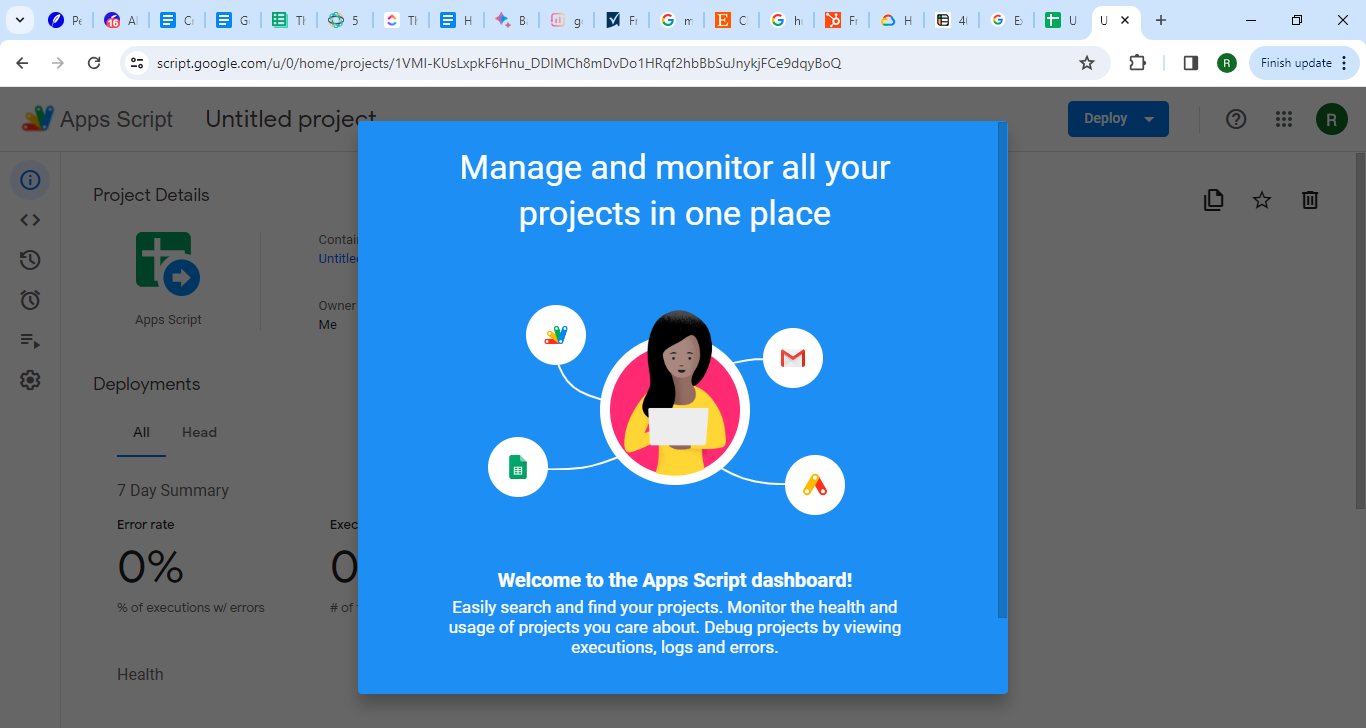Select the All deployments tab
This screenshot has height=728, width=1366.
coord(141,433)
